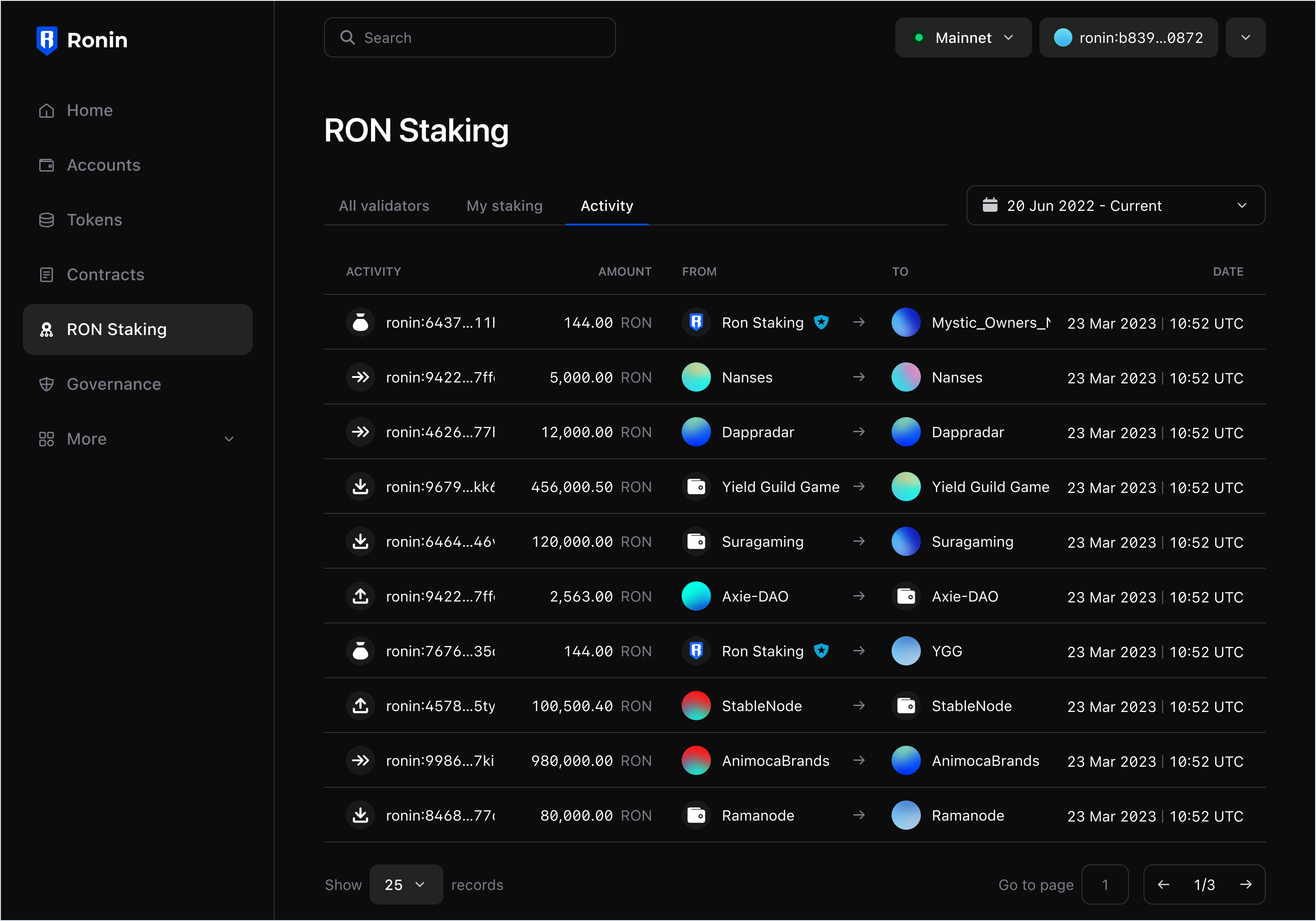The width and height of the screenshot is (1316, 921).
Task: Click the ronin:b839...0872 wallet address button
Action: [1128, 37]
